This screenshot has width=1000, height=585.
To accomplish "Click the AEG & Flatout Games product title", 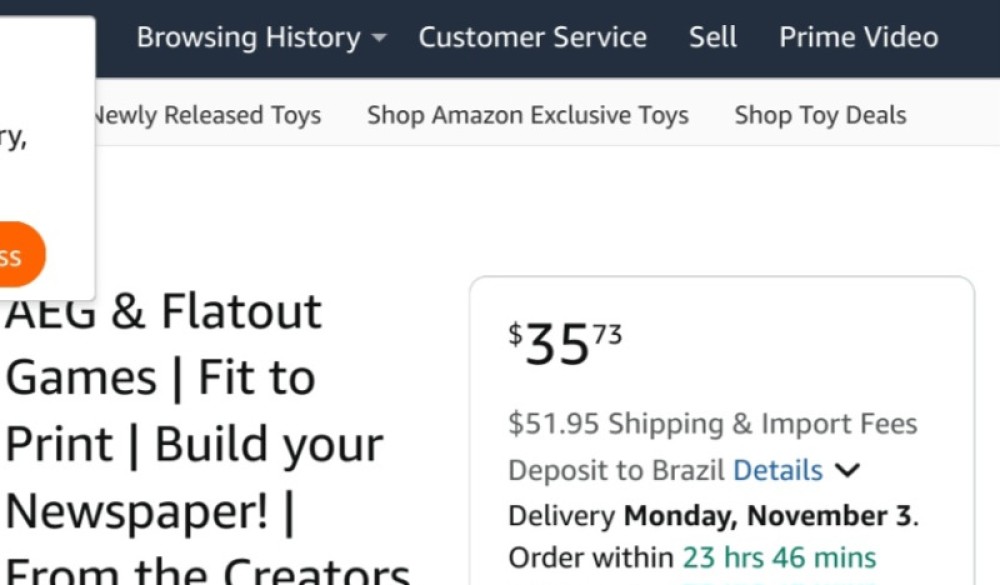I will click(163, 312).
